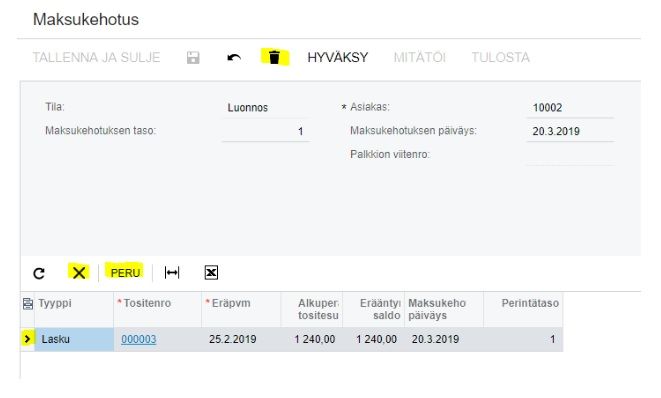
Task: Click Asiakas field showing 10002
Action: [x=570, y=108]
